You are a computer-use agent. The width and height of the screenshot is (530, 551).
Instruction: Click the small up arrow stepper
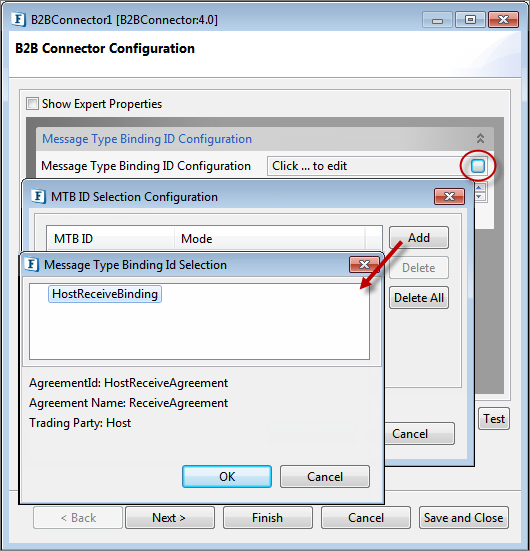[x=479, y=187]
